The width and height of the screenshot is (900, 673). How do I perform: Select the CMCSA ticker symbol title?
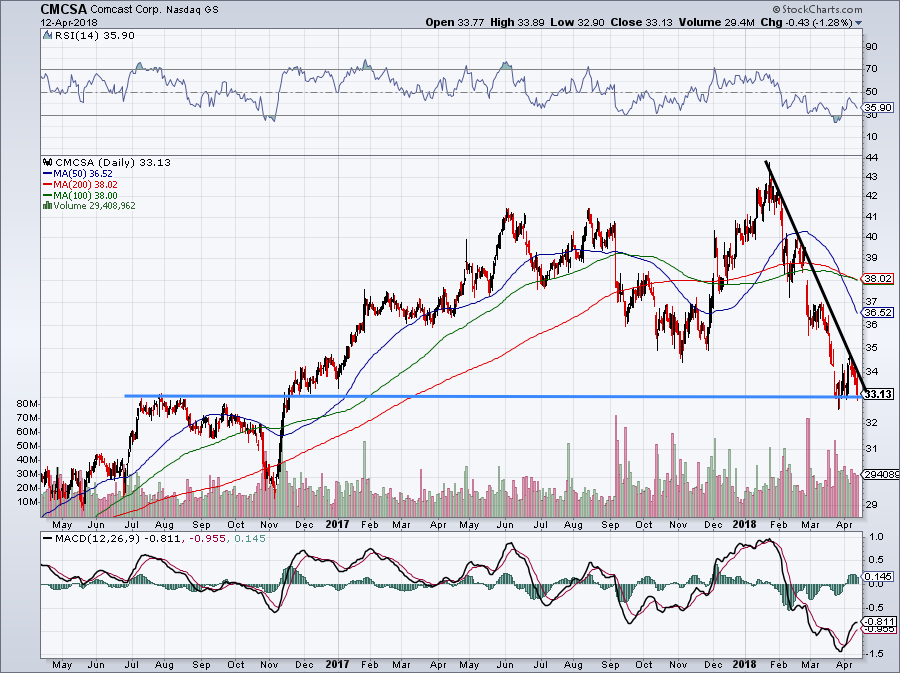pos(64,10)
